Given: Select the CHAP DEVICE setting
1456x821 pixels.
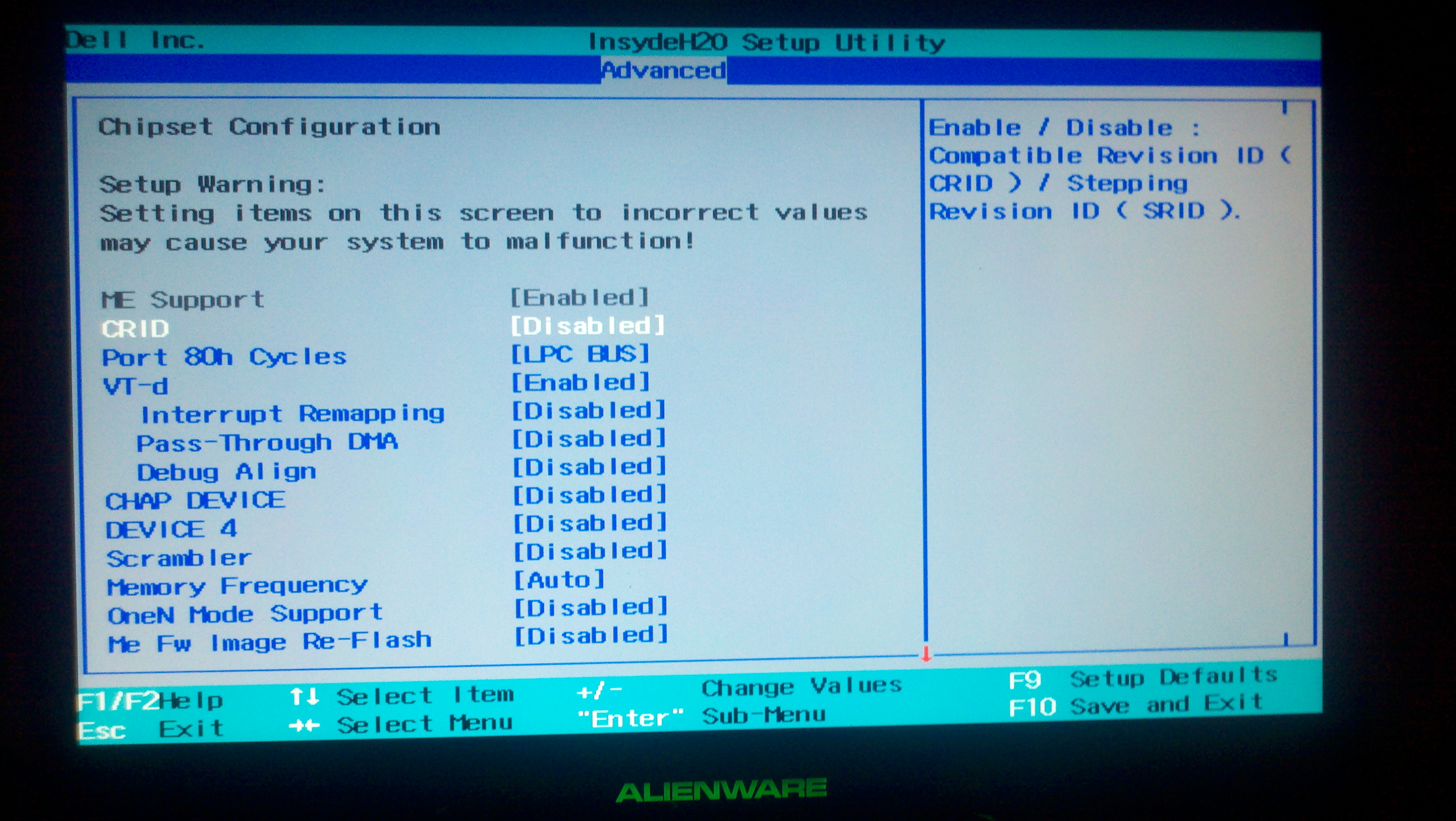Looking at the screenshot, I should (195, 500).
